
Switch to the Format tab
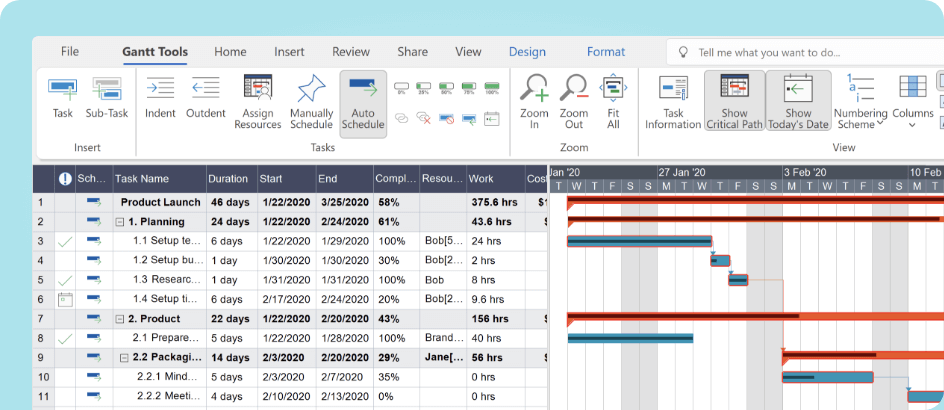(x=606, y=52)
